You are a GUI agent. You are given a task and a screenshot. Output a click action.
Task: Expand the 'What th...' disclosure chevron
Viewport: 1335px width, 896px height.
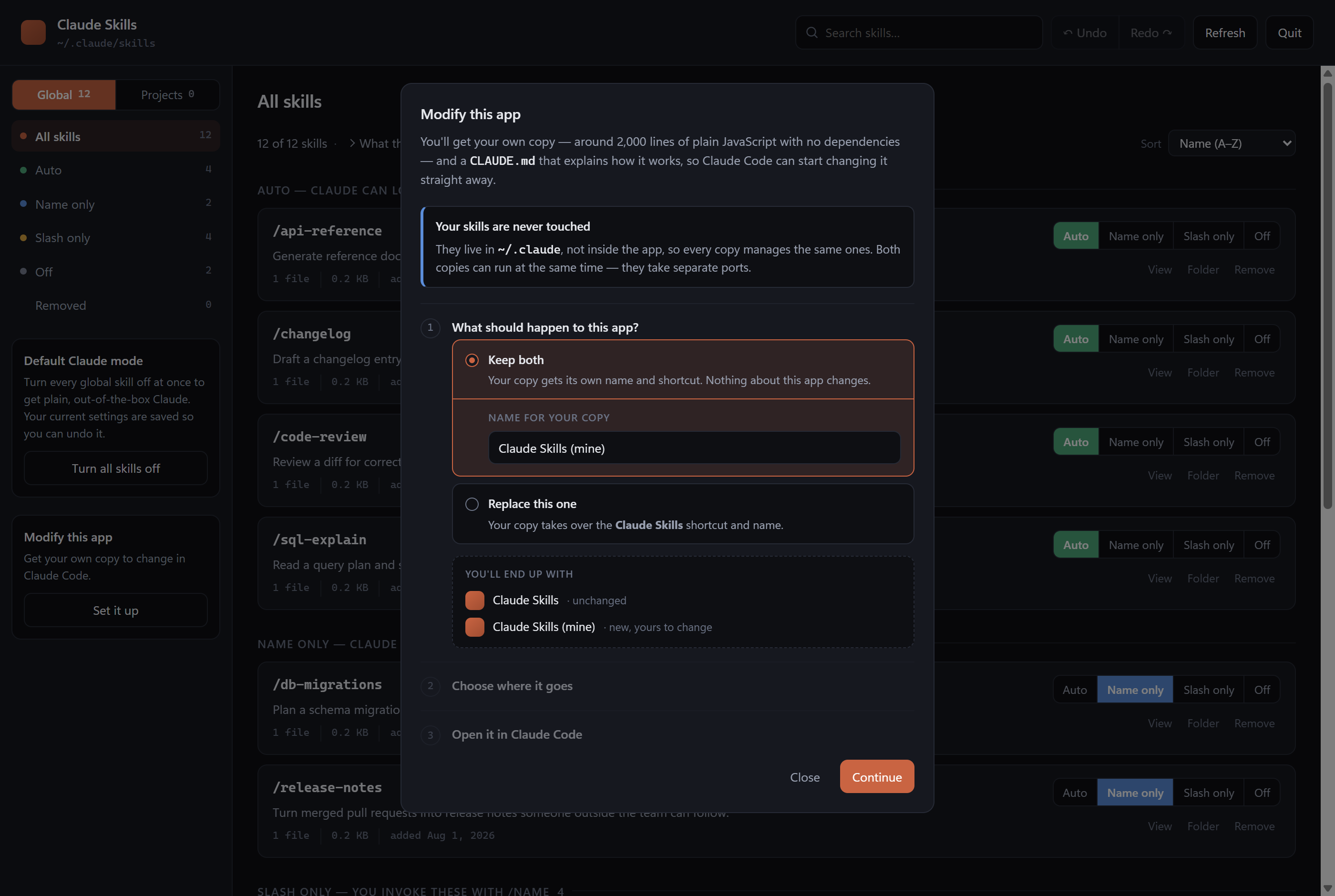click(352, 143)
